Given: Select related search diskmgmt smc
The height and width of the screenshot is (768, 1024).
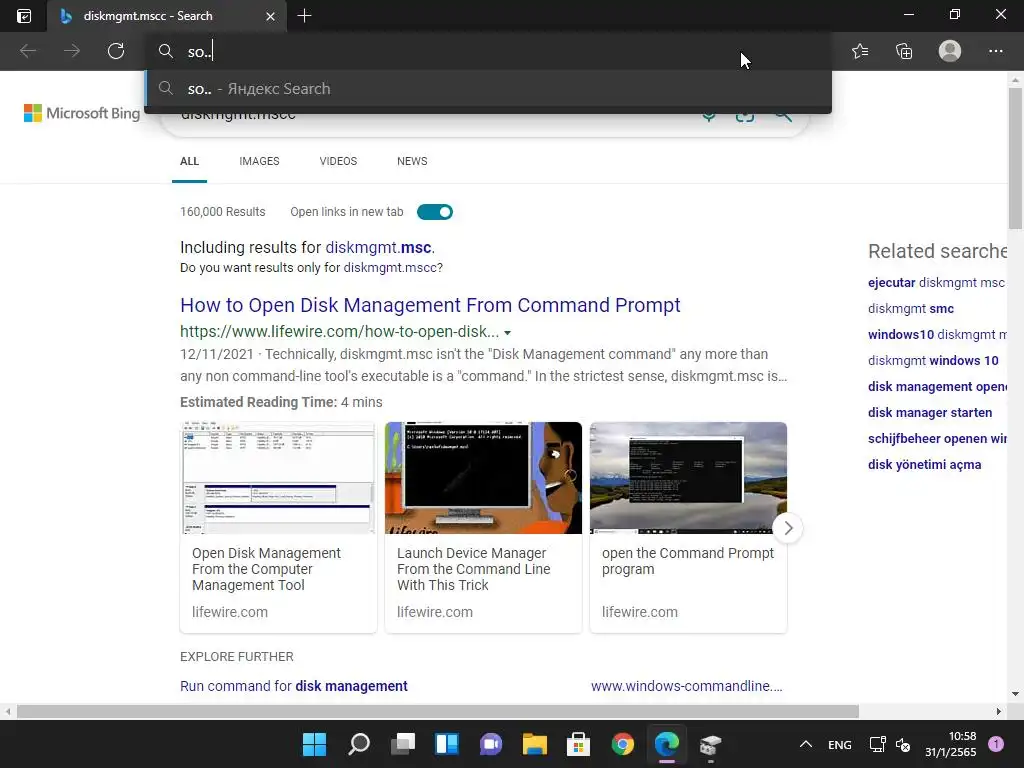Looking at the screenshot, I should click(911, 308).
